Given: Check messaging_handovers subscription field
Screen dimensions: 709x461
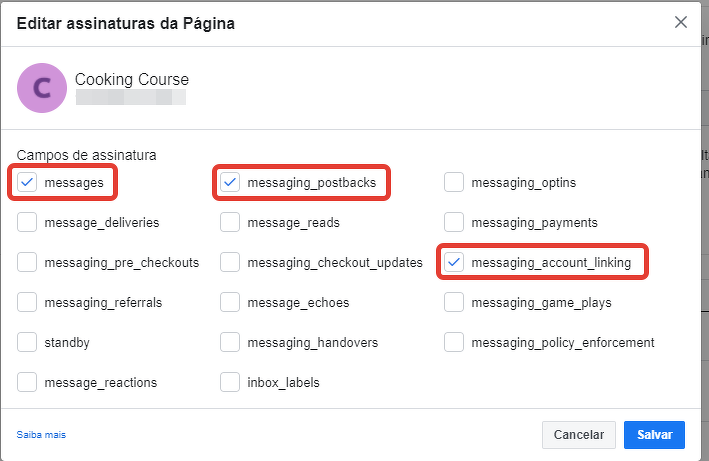Looking at the screenshot, I should coord(230,342).
